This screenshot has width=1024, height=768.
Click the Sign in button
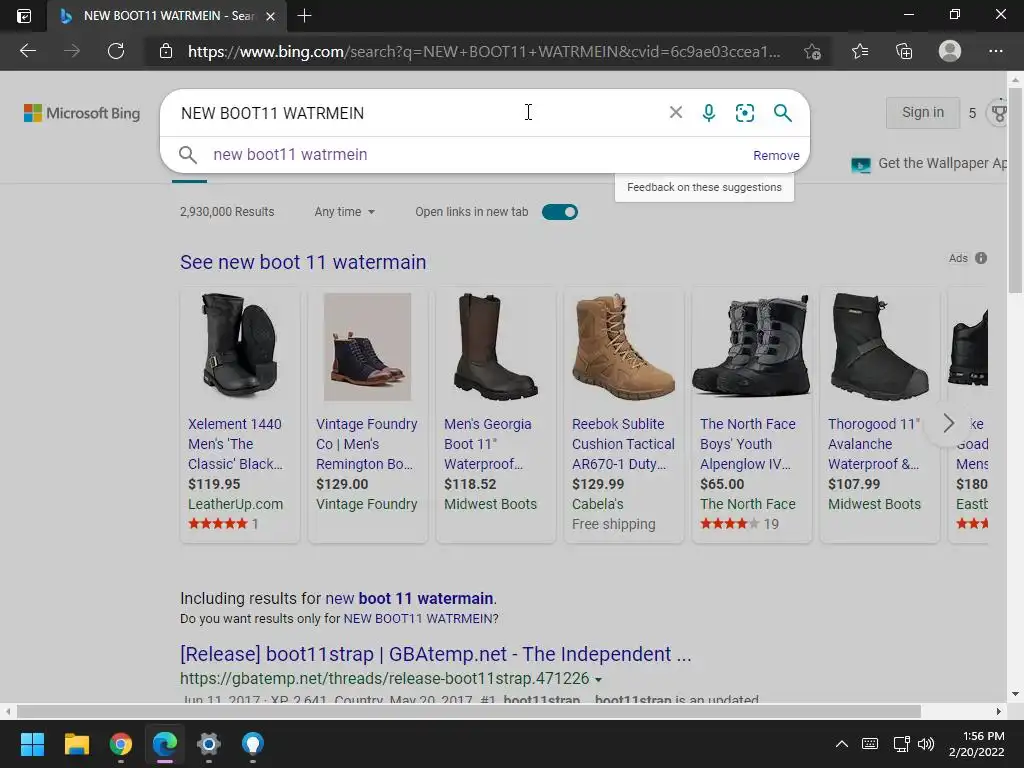pos(923,112)
